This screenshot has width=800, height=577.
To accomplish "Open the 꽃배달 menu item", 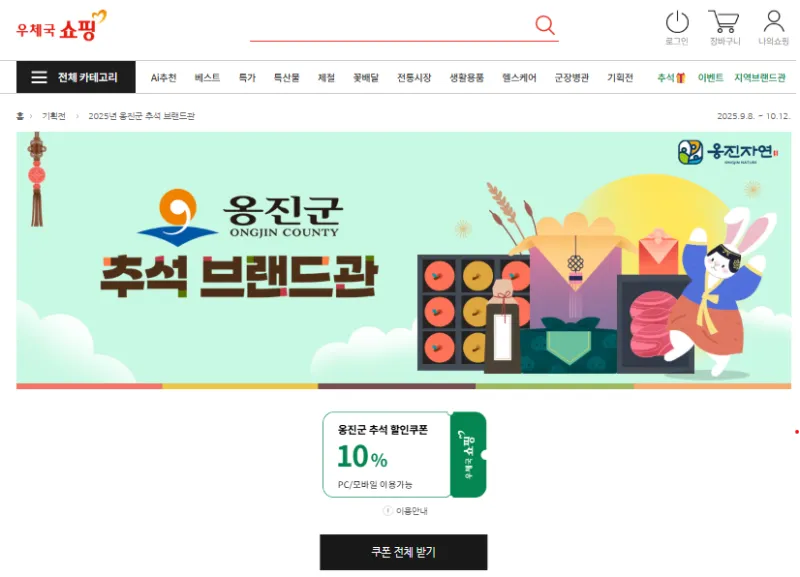I will [366, 78].
